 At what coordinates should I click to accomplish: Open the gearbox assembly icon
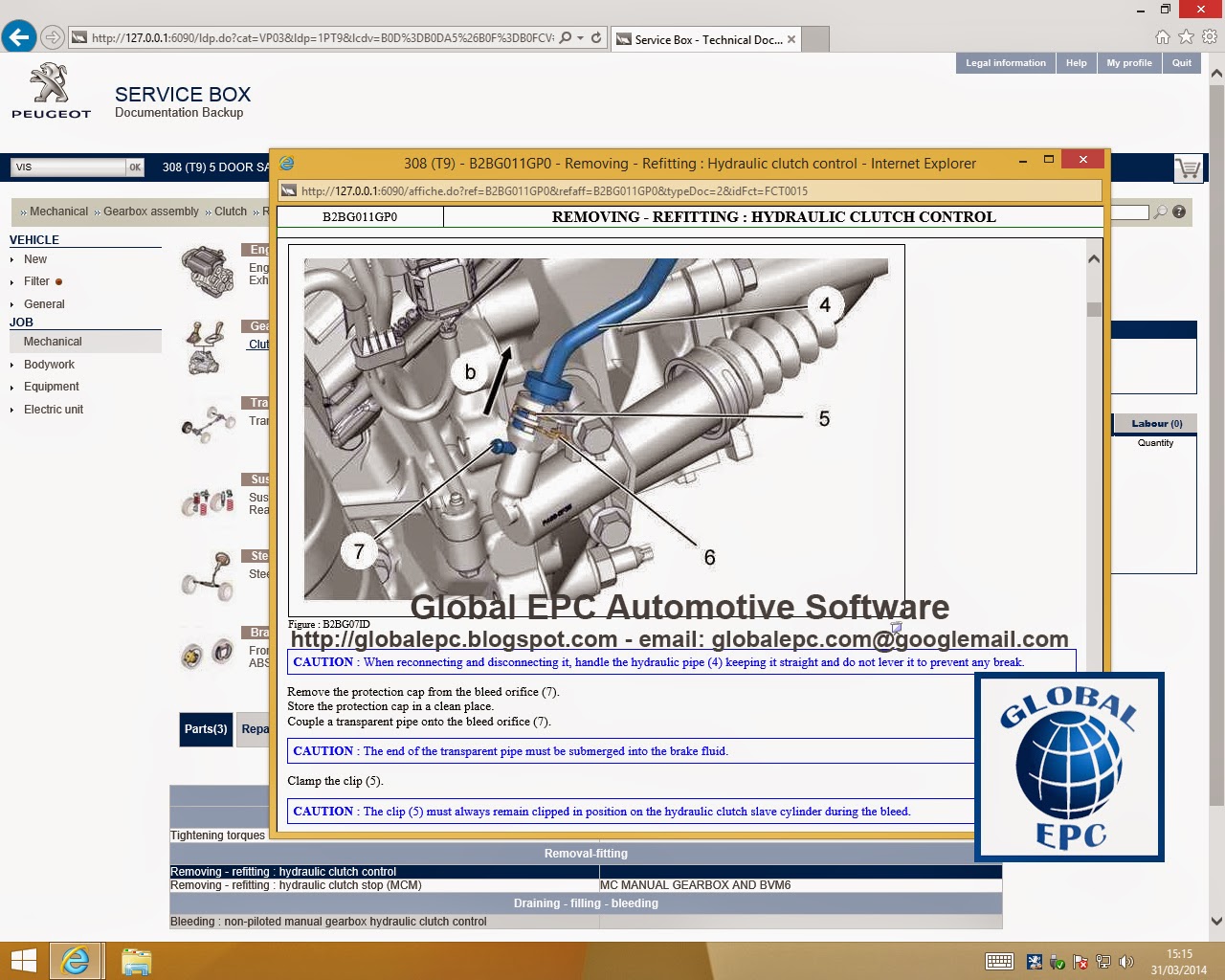point(205,346)
